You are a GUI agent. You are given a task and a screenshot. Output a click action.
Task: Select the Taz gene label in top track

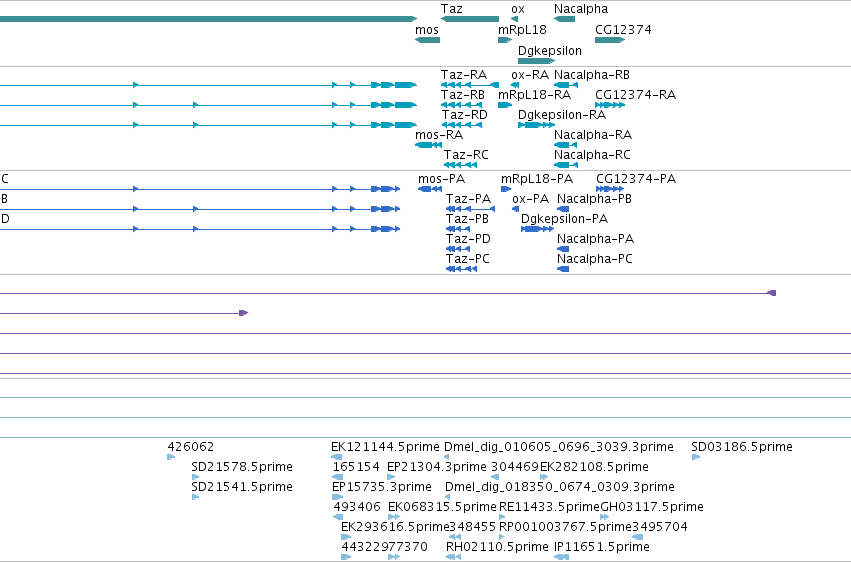(x=452, y=9)
